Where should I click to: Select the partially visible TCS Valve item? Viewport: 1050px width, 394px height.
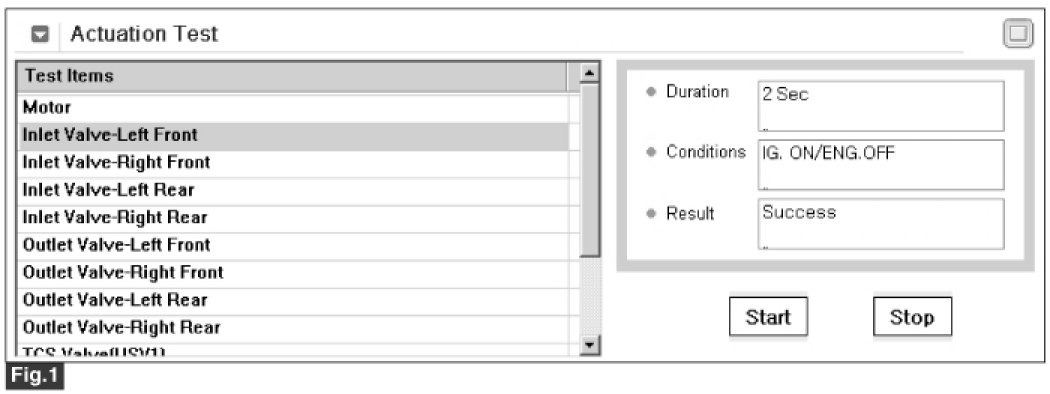pyautogui.click(x=293, y=350)
